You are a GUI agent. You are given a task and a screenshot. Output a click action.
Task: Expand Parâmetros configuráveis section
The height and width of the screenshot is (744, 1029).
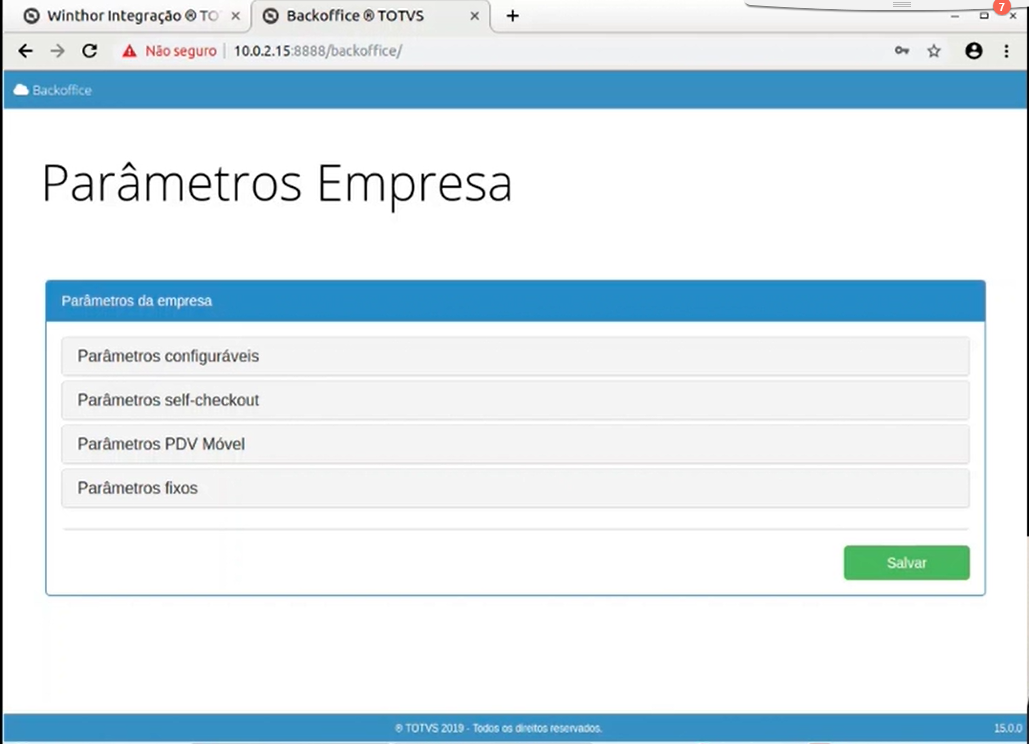[515, 356]
